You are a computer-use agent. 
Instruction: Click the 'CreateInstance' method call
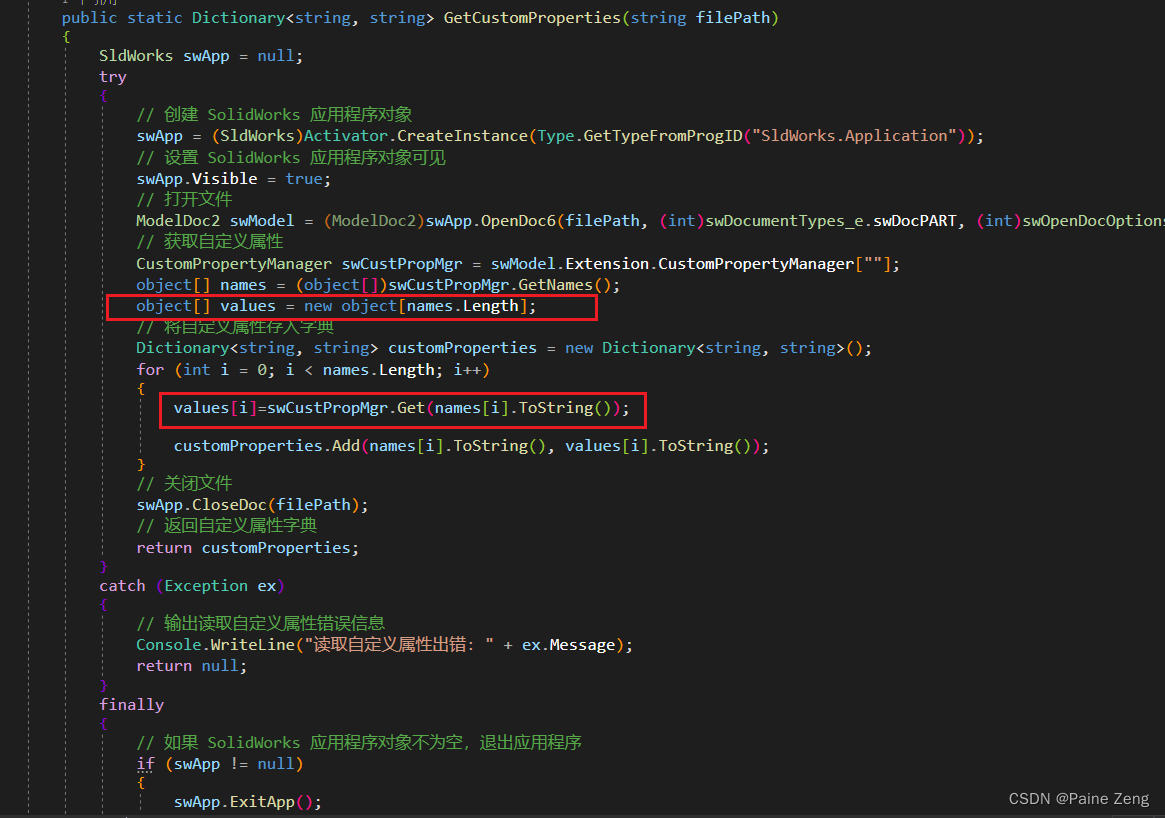tap(462, 136)
